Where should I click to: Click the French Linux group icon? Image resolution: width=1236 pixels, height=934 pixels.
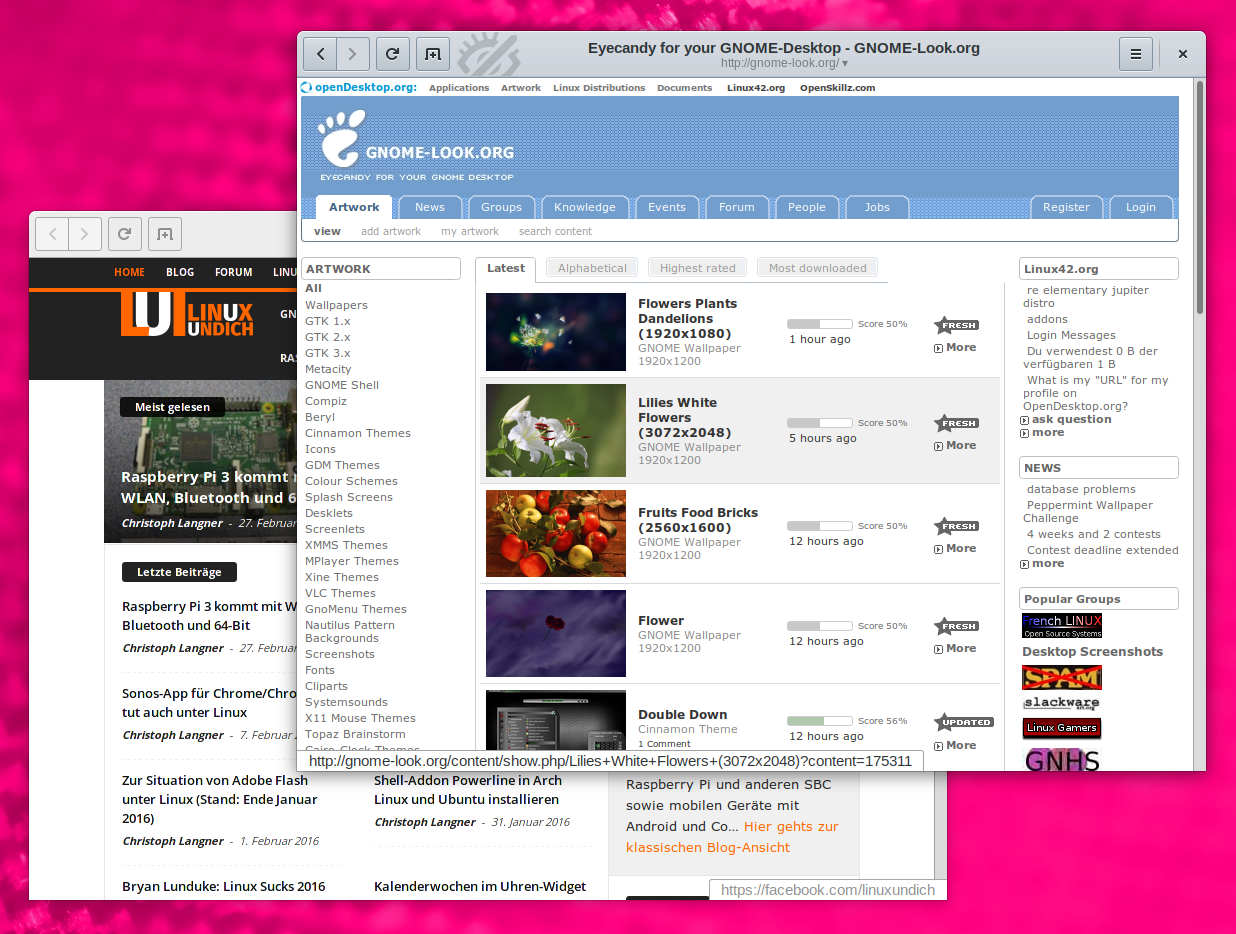tap(1062, 626)
